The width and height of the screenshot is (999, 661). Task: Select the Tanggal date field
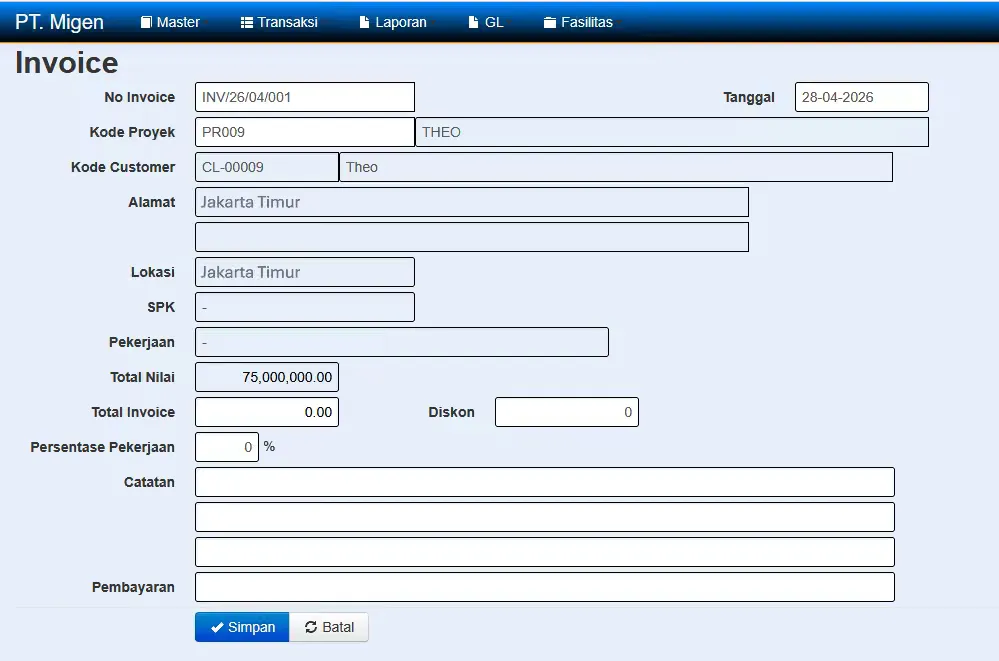861,97
